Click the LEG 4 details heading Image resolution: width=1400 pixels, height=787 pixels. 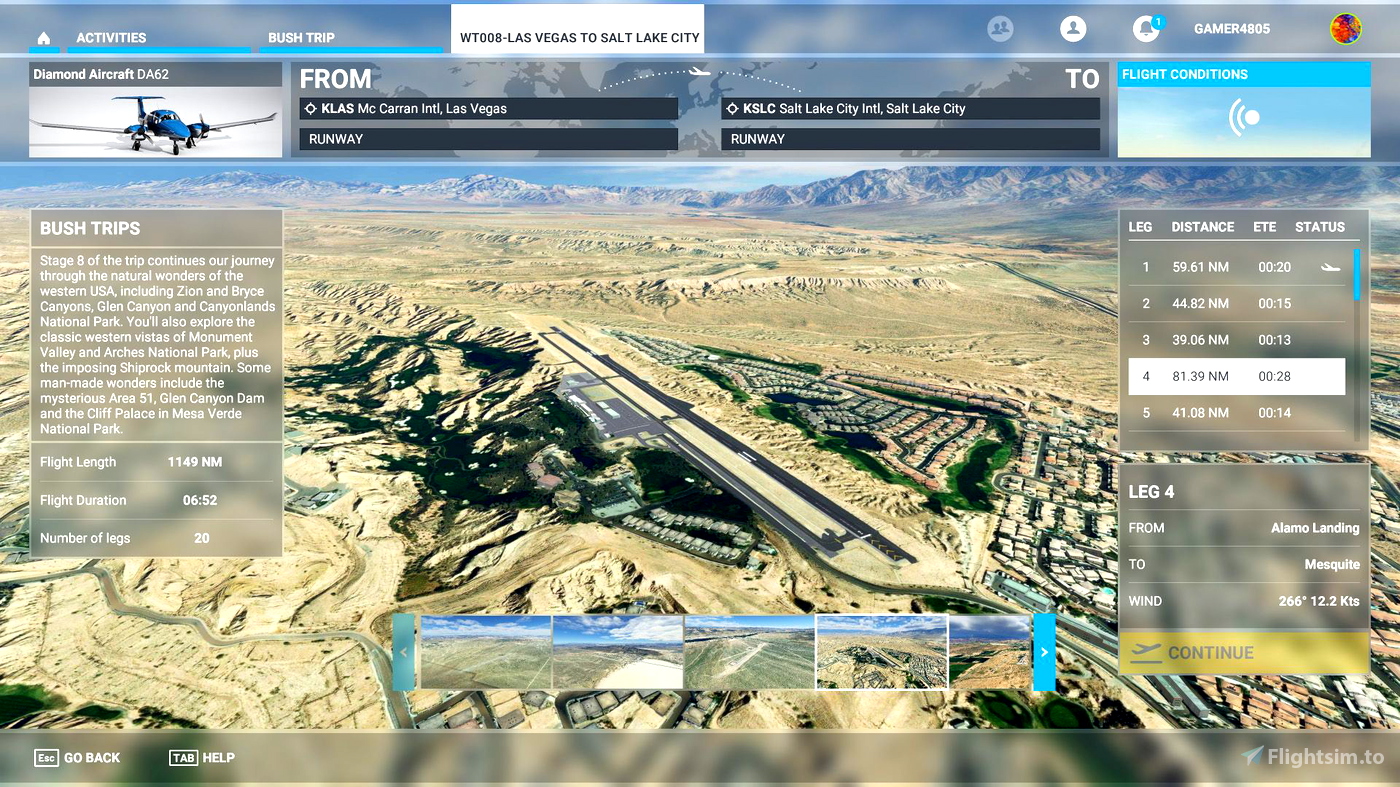1152,492
